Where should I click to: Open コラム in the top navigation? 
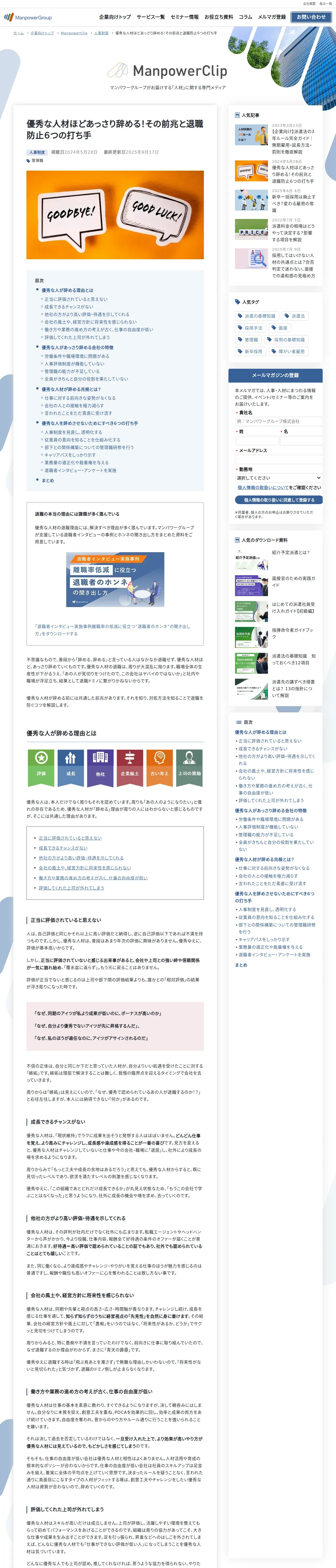pos(245,17)
